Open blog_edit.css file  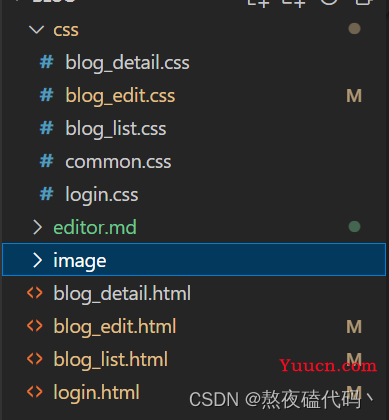point(120,96)
